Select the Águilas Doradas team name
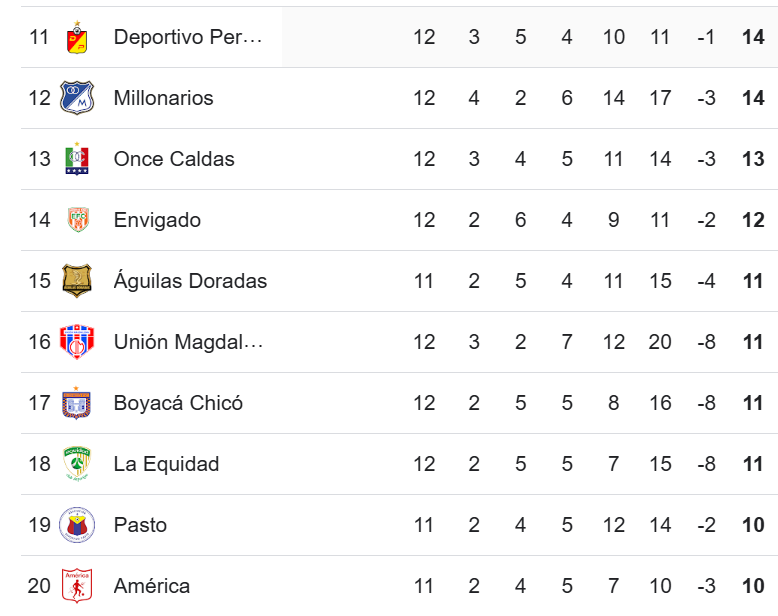 point(191,280)
